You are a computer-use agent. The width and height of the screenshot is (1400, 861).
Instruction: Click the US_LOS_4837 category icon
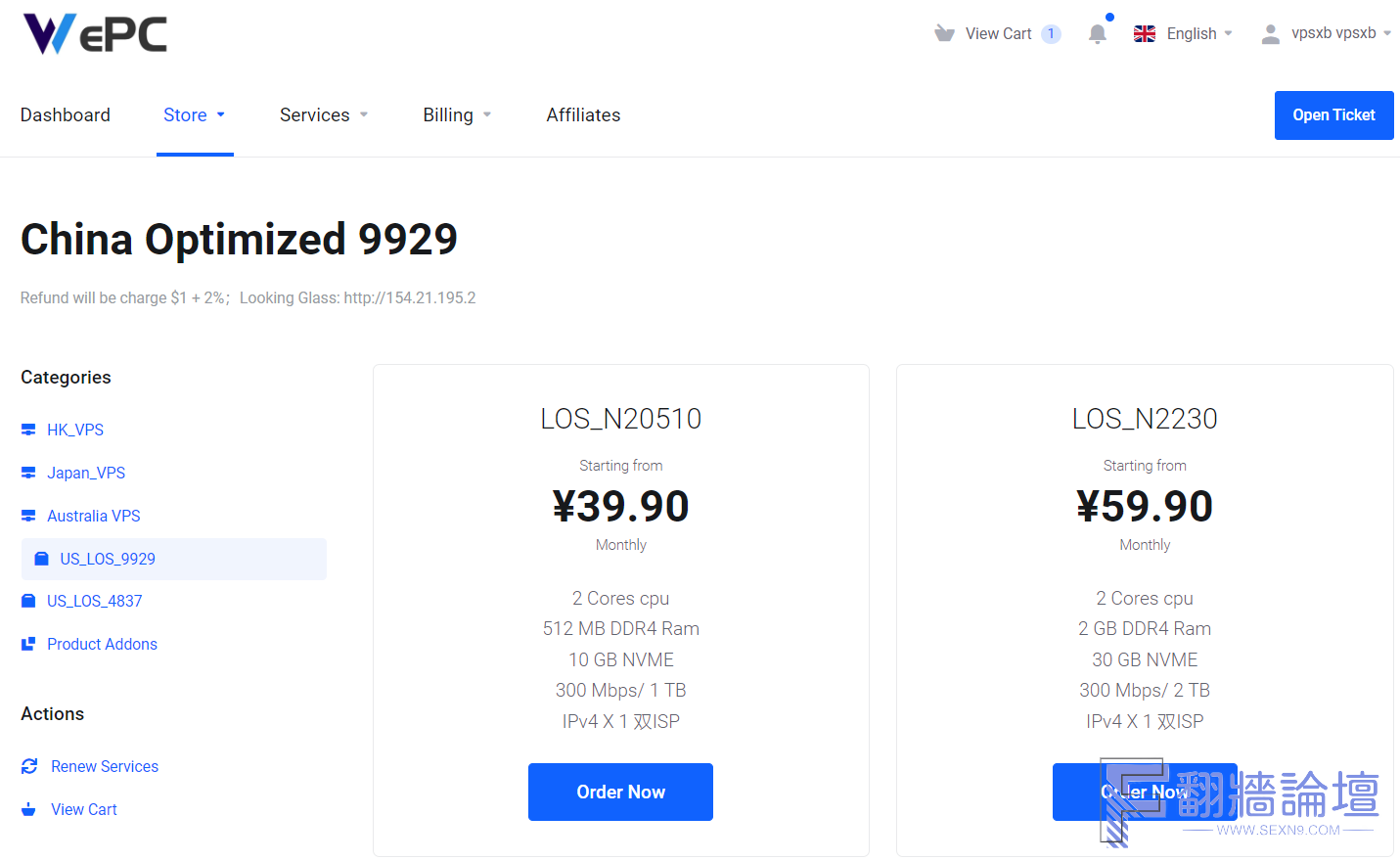(x=28, y=601)
